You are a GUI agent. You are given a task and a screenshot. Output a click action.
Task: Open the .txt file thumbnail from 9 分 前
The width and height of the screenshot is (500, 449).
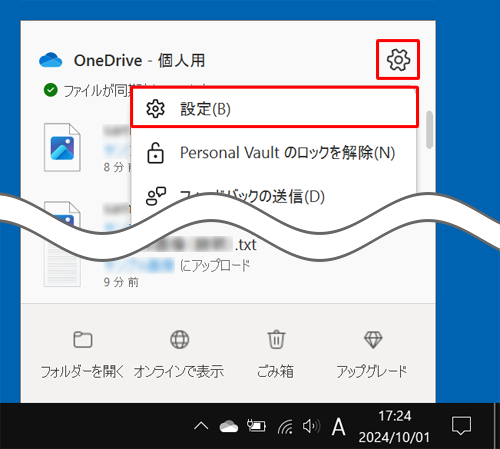tap(62, 267)
